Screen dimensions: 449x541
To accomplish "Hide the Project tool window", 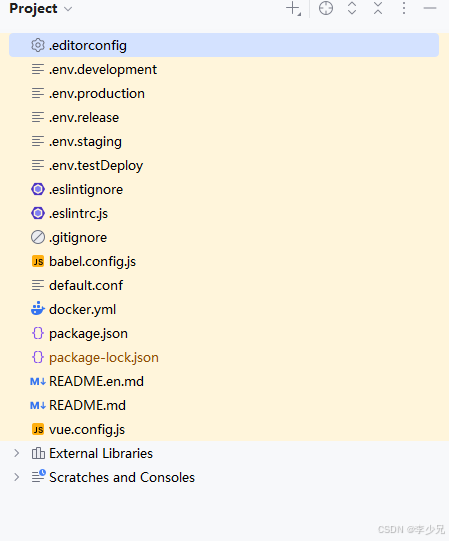I will point(430,8).
